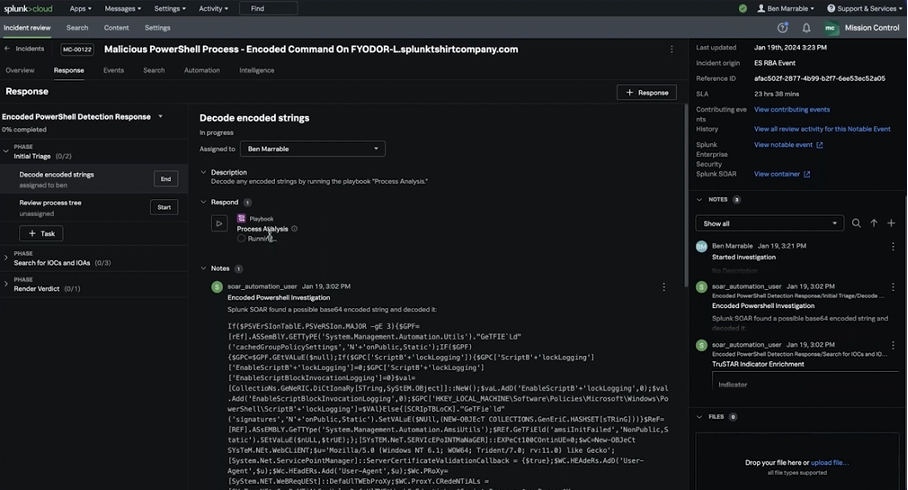Click the search icon in Notes panel

(856, 223)
